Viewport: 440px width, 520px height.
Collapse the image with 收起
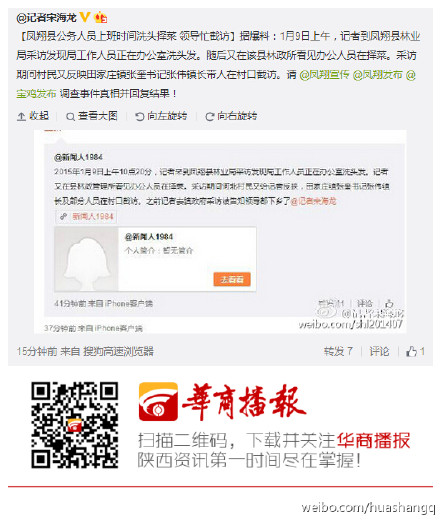tap(33, 116)
